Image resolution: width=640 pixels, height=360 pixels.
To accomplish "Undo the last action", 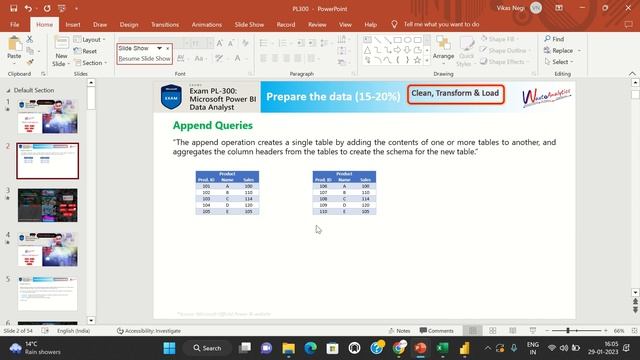I will point(28,8).
